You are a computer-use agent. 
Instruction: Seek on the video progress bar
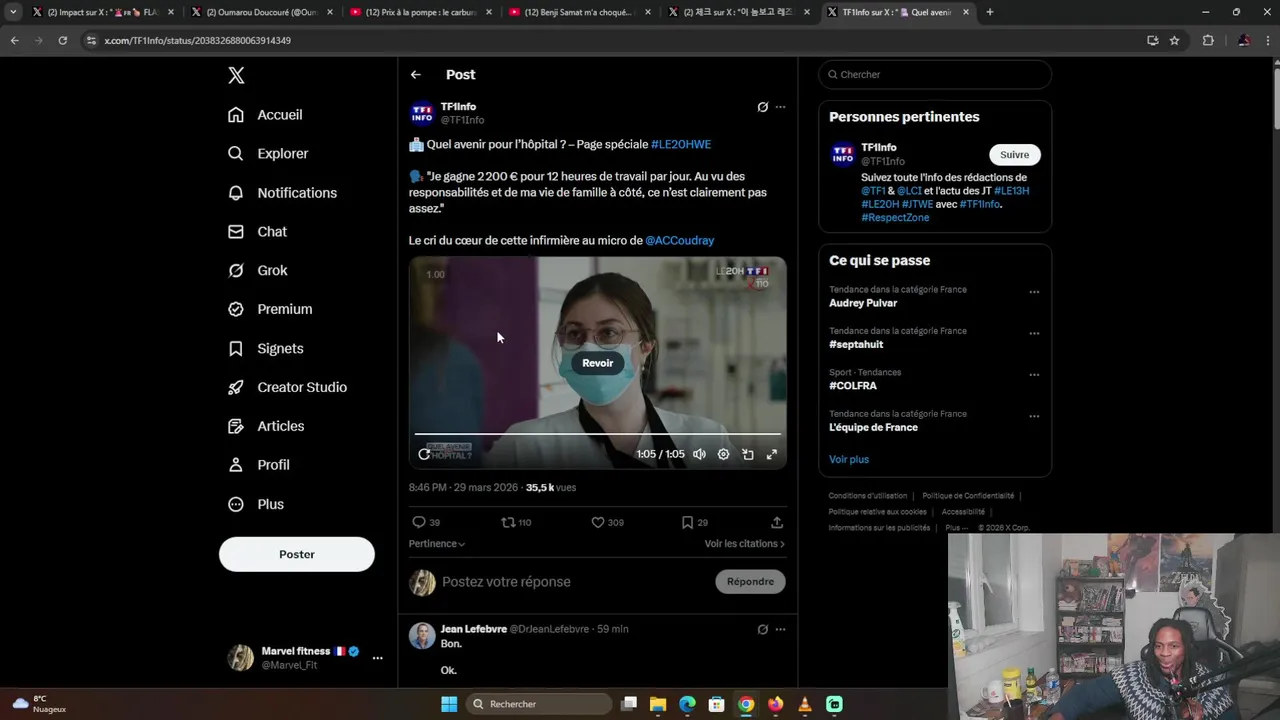pos(597,434)
